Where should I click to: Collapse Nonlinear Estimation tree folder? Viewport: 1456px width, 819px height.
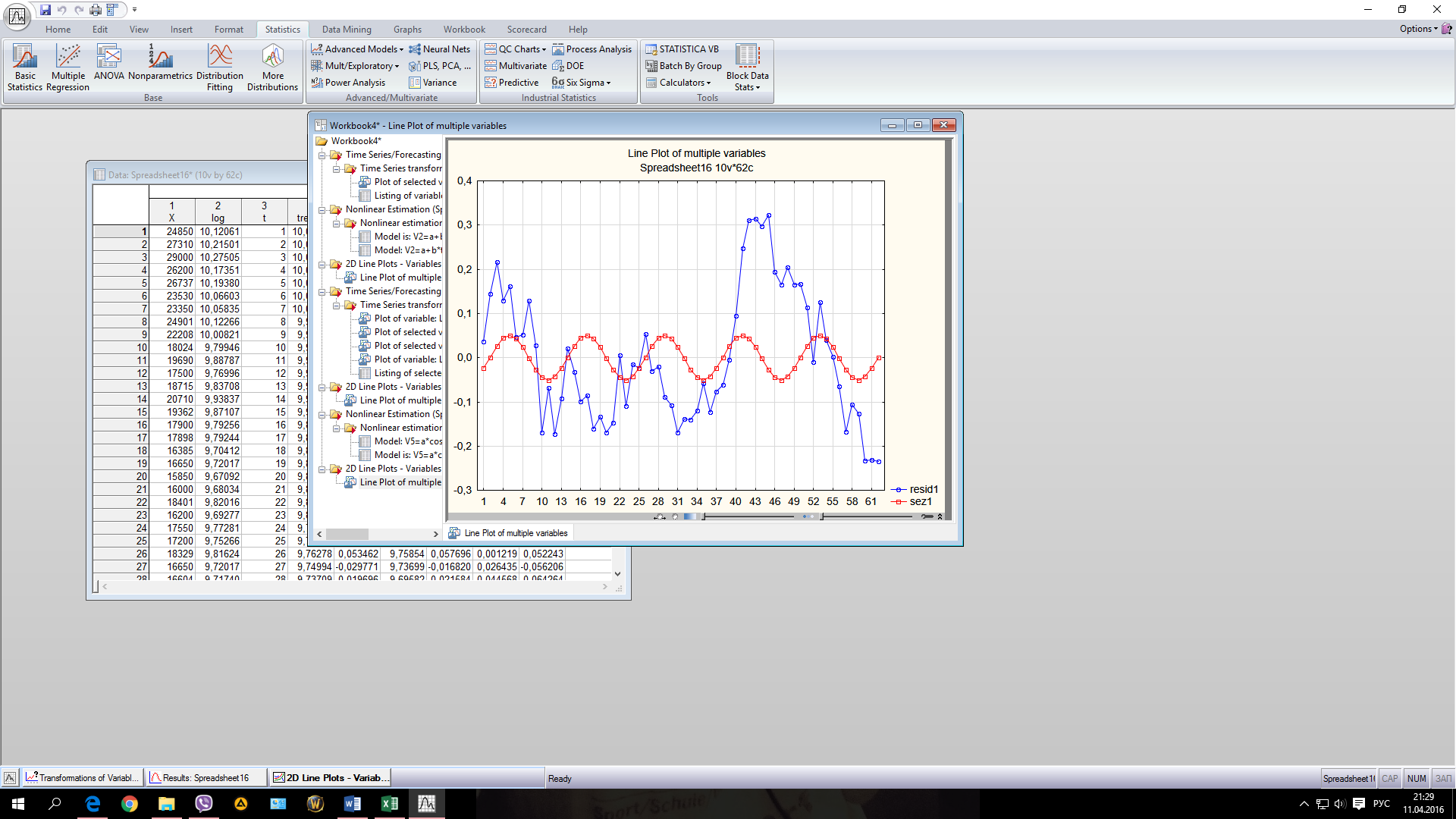(x=322, y=210)
